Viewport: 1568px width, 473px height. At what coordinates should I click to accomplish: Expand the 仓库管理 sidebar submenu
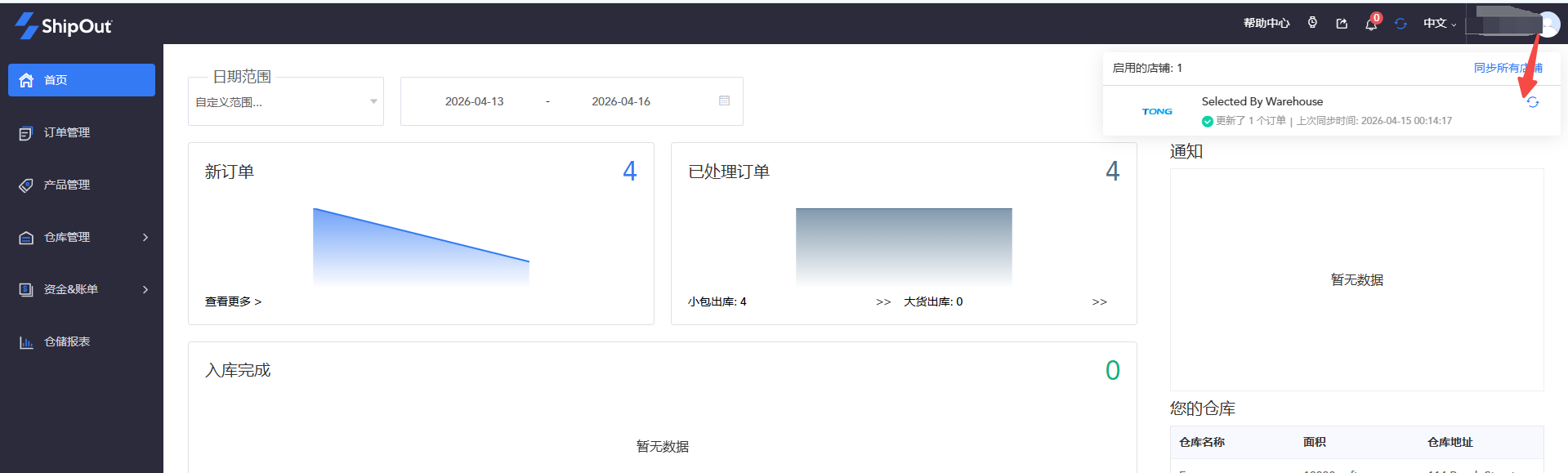[x=82, y=237]
